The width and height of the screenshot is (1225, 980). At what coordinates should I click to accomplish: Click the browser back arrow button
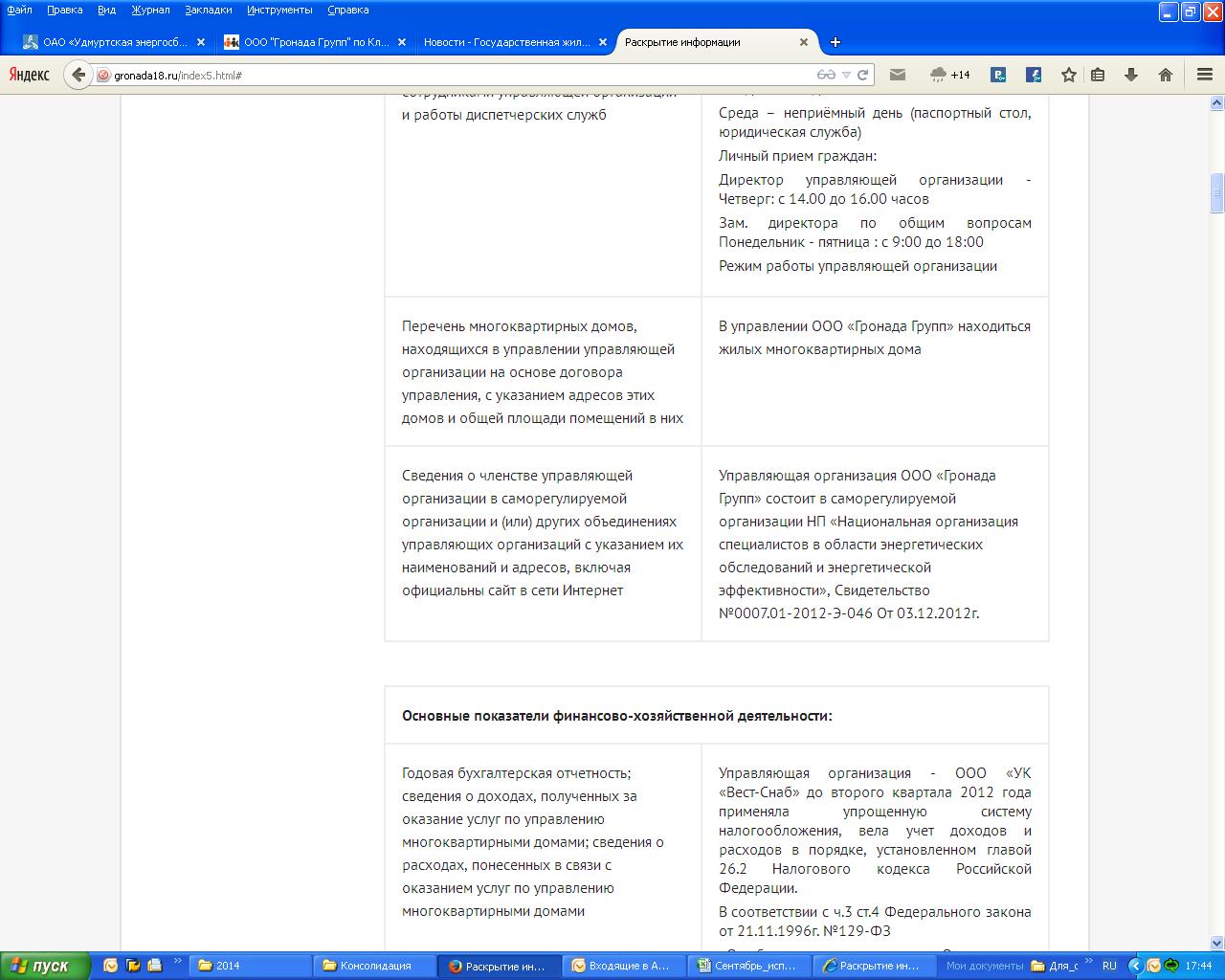(78, 75)
